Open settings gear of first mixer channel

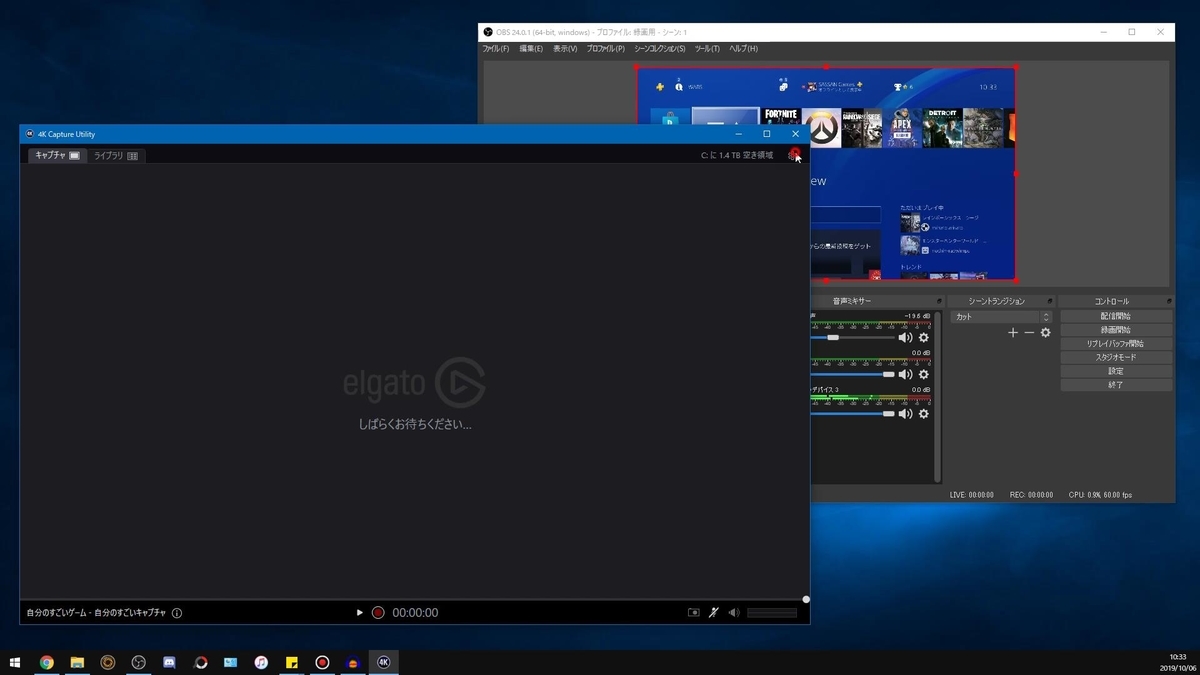tap(923, 338)
